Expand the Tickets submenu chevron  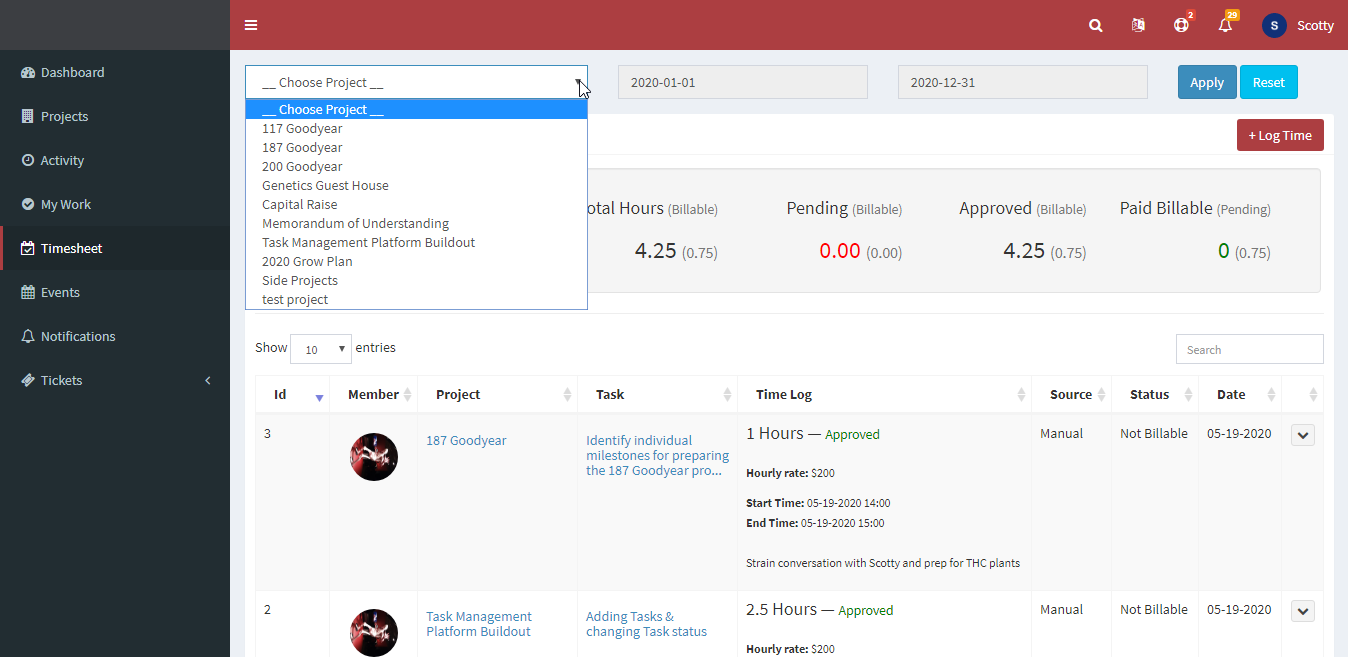[208, 380]
